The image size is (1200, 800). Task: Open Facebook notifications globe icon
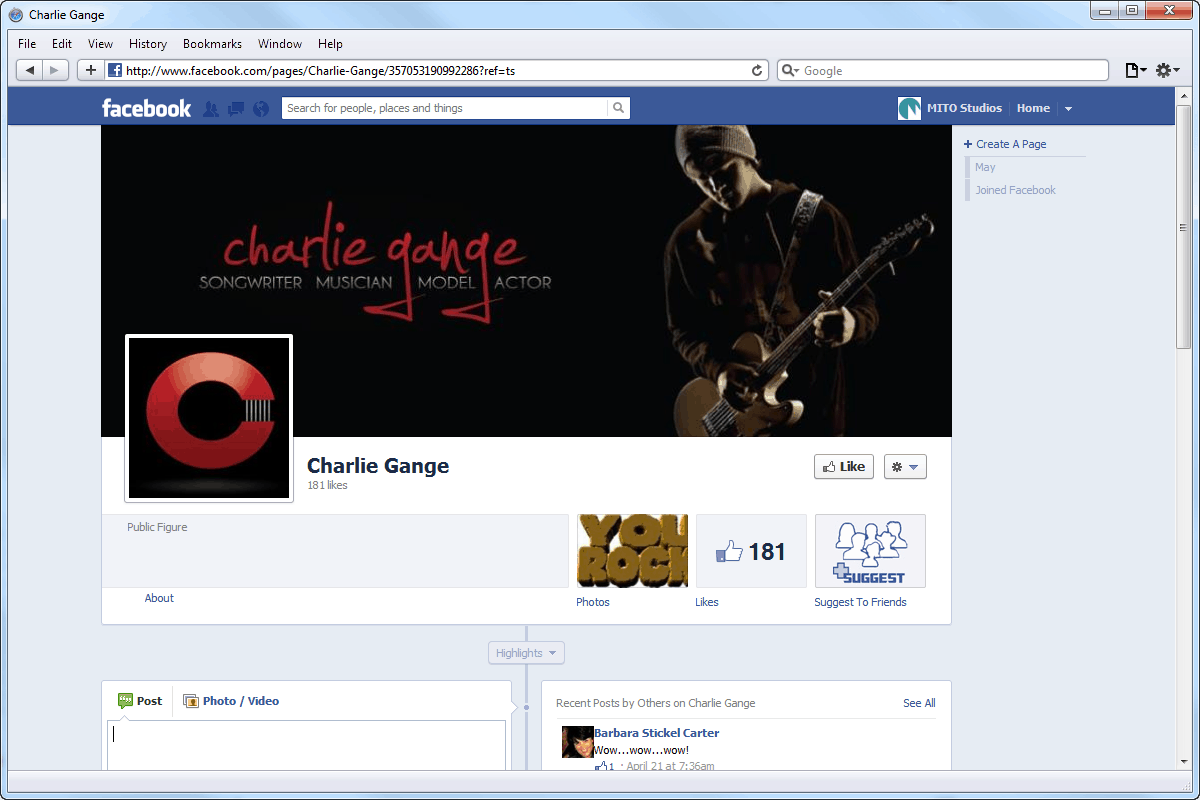pos(261,108)
